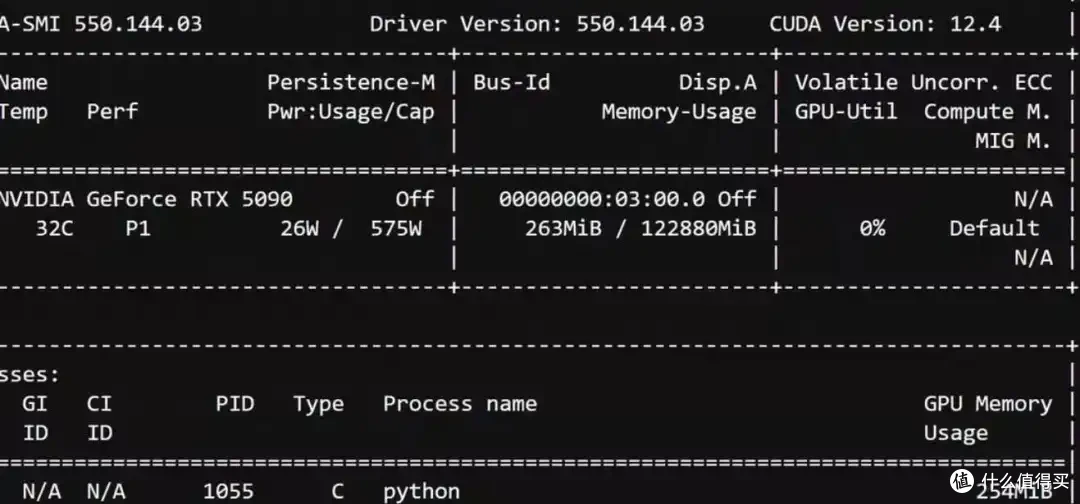Click the 0% GPU utilization value
The image size is (1080, 504).
pos(873,229)
